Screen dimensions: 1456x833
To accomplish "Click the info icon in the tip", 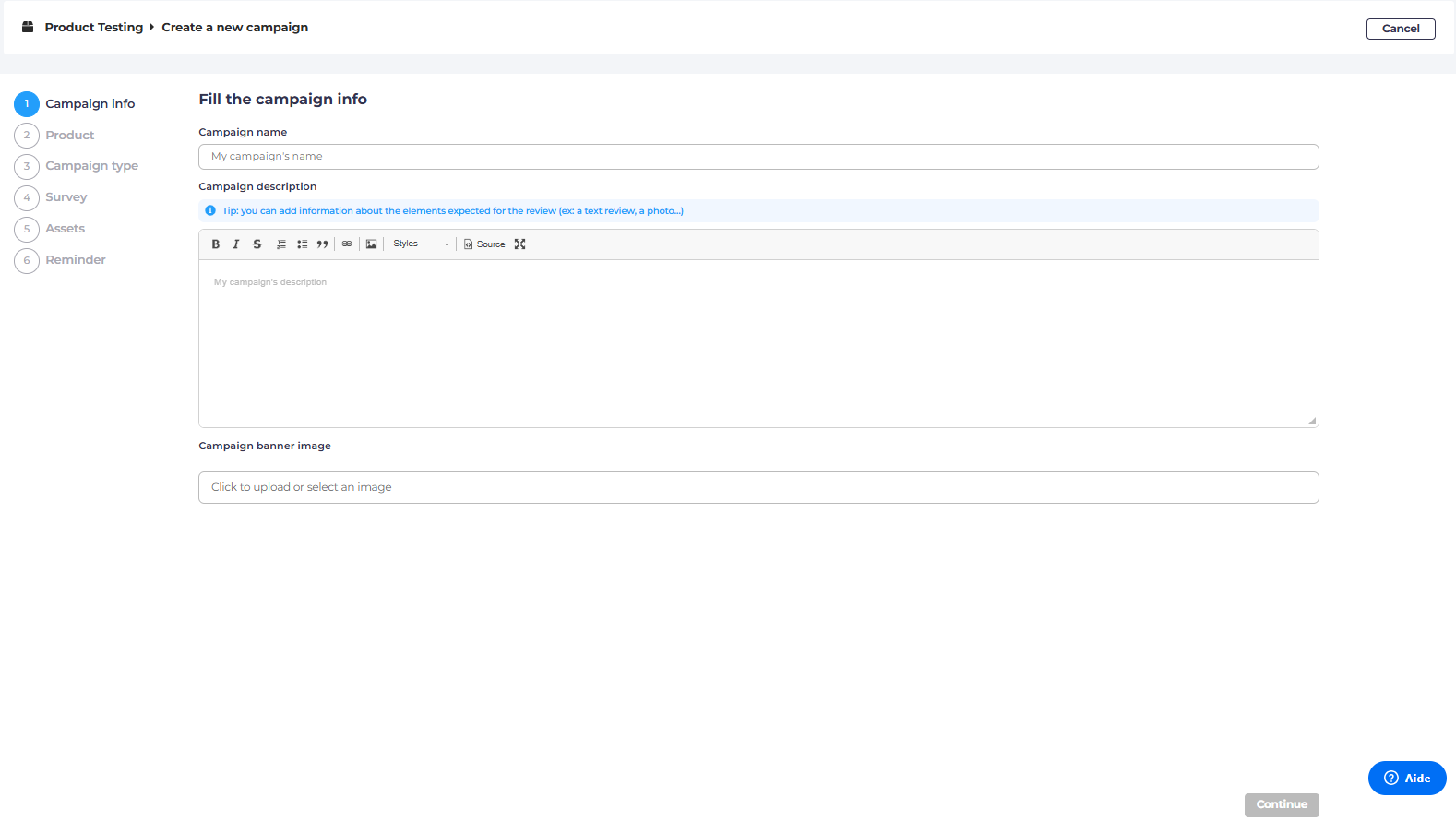I will pyautogui.click(x=210, y=211).
